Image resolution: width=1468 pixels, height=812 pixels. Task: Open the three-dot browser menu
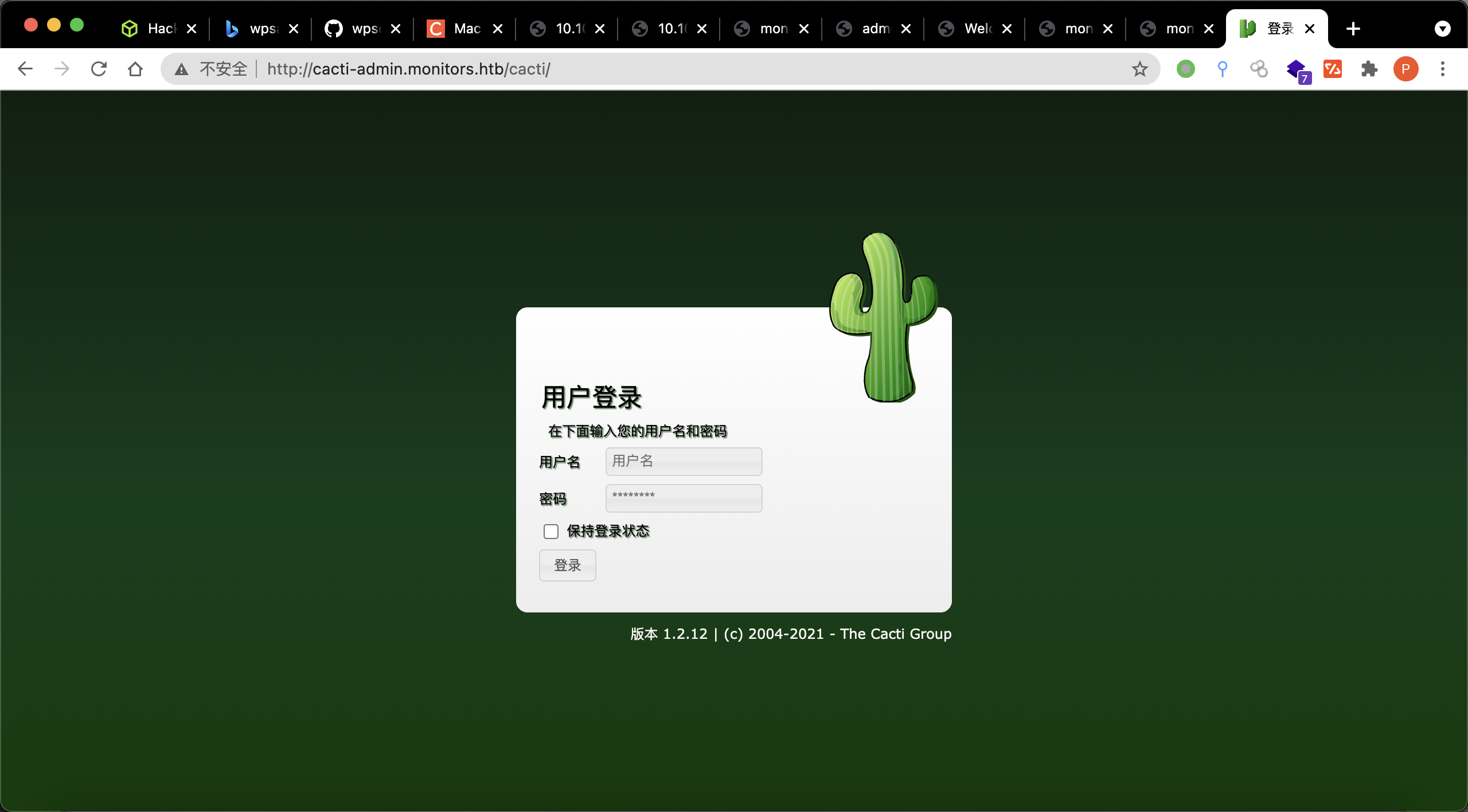[x=1443, y=69]
